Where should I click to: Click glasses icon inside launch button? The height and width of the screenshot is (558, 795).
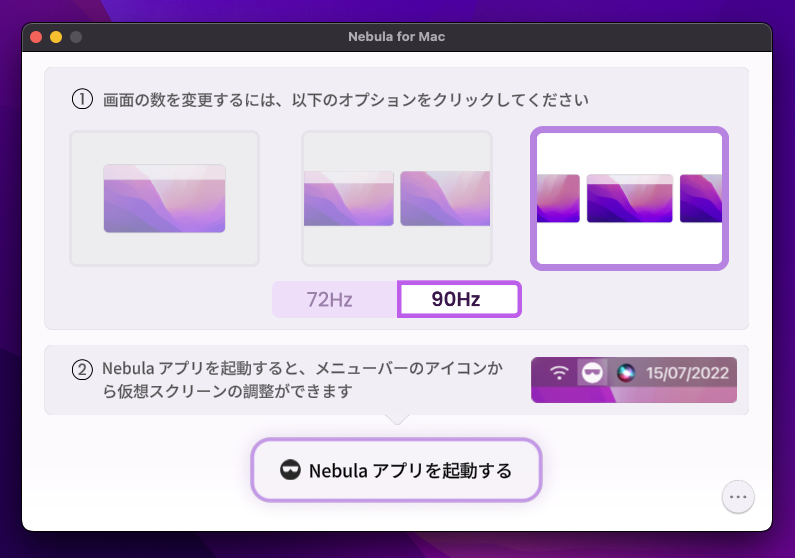pyautogui.click(x=290, y=470)
